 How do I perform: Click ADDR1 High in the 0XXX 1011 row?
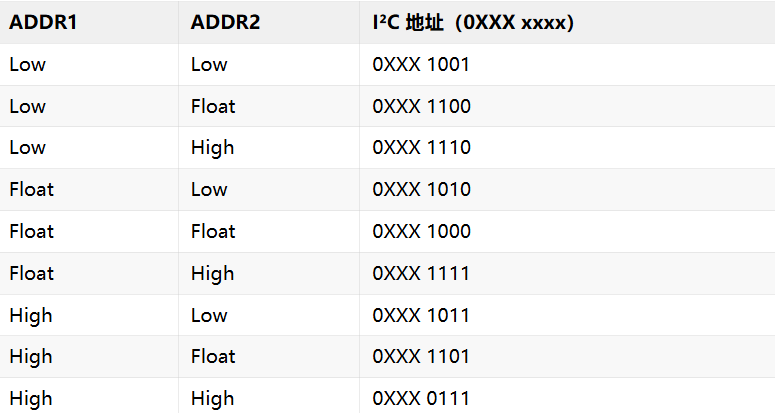pos(31,316)
